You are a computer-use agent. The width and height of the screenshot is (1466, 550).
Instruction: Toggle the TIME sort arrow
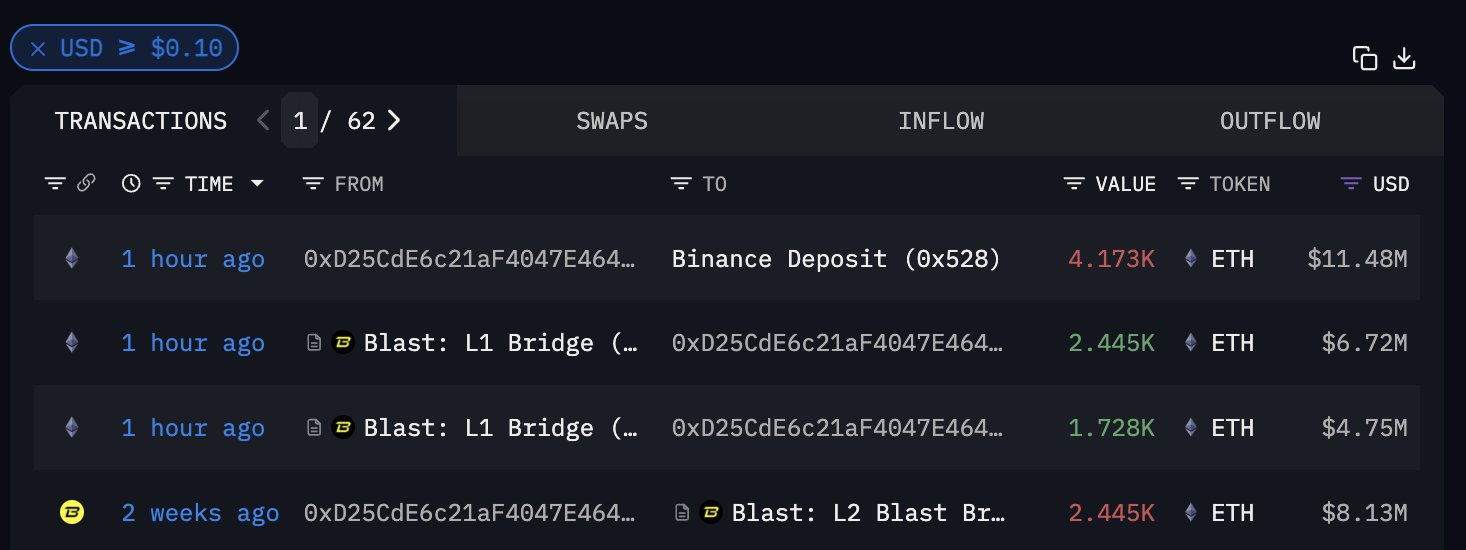point(258,184)
